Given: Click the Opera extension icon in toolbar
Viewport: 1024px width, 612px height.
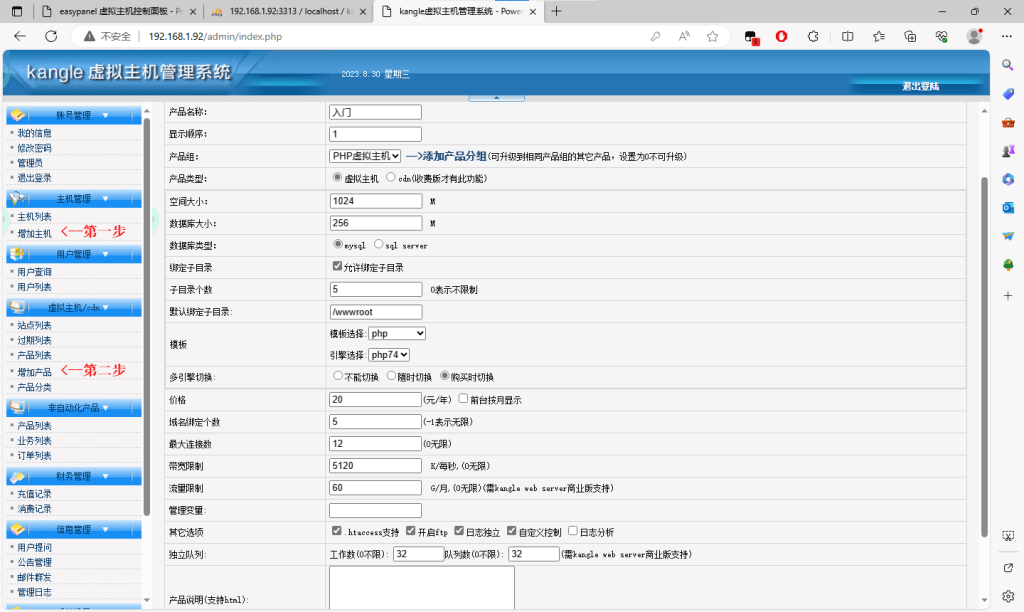Looking at the screenshot, I should [x=781, y=35].
